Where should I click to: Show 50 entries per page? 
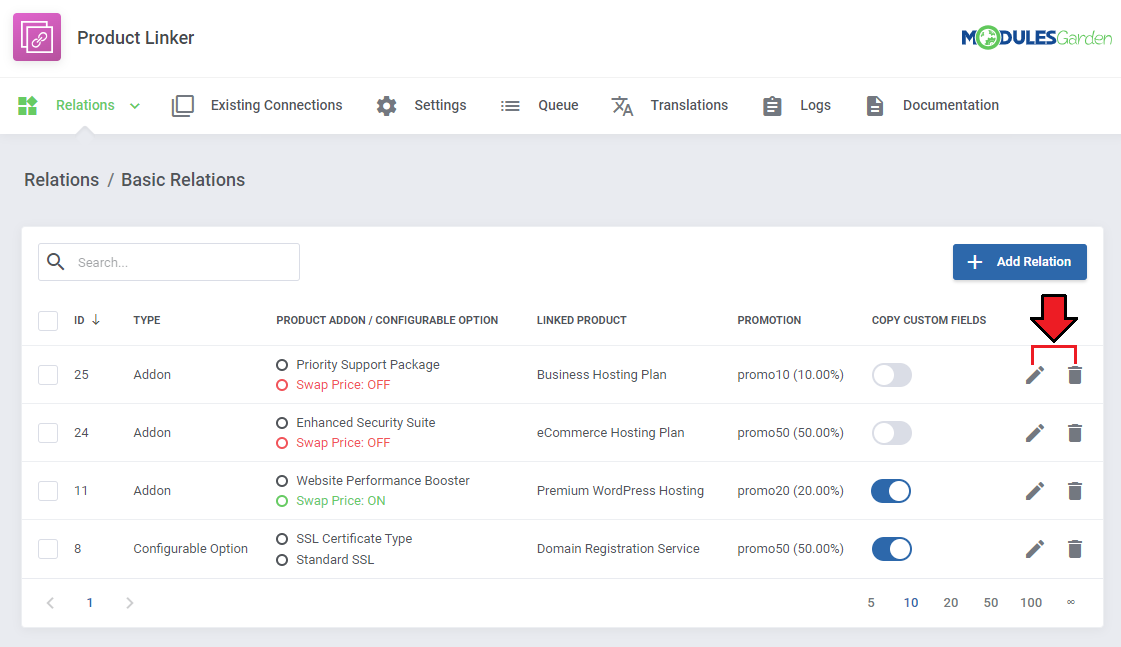pyautogui.click(x=991, y=603)
